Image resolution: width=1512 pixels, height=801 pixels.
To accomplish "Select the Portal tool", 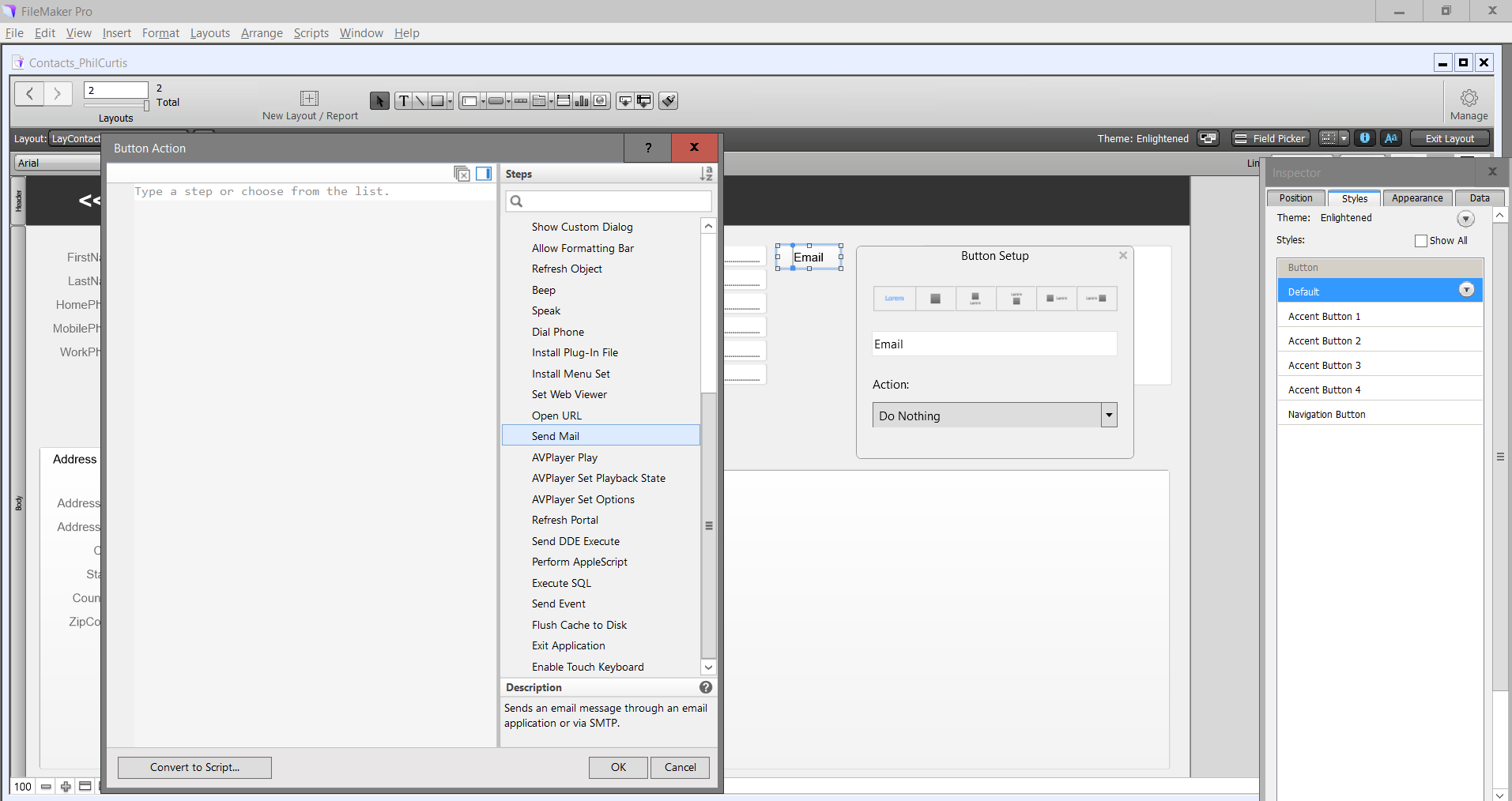I will [x=564, y=100].
